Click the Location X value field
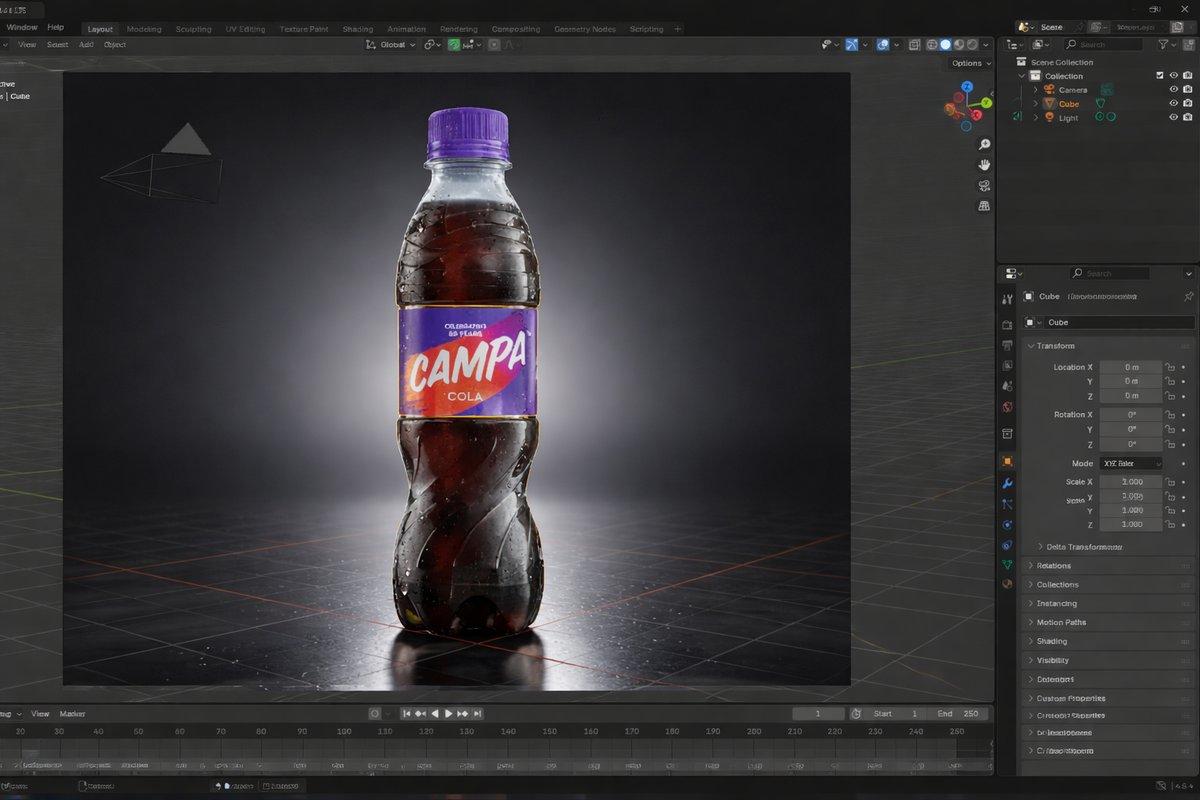The image size is (1200, 800). click(x=1131, y=367)
